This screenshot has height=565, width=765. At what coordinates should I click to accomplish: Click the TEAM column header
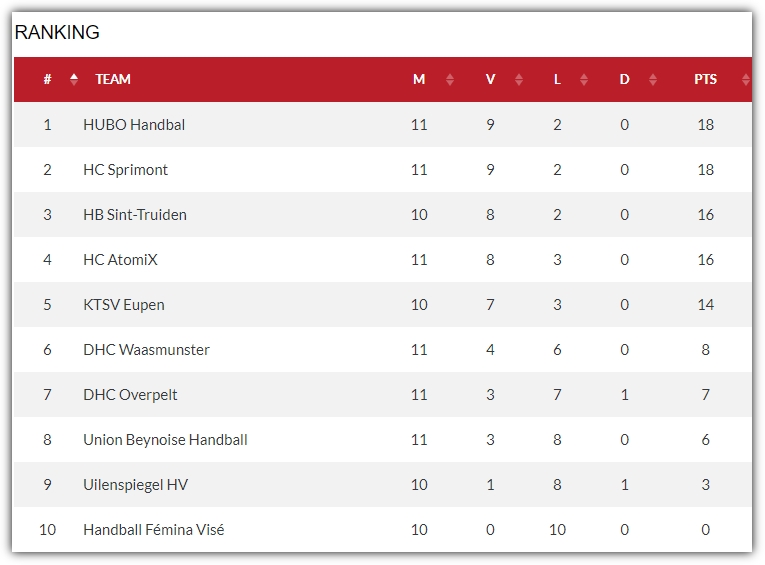113,79
